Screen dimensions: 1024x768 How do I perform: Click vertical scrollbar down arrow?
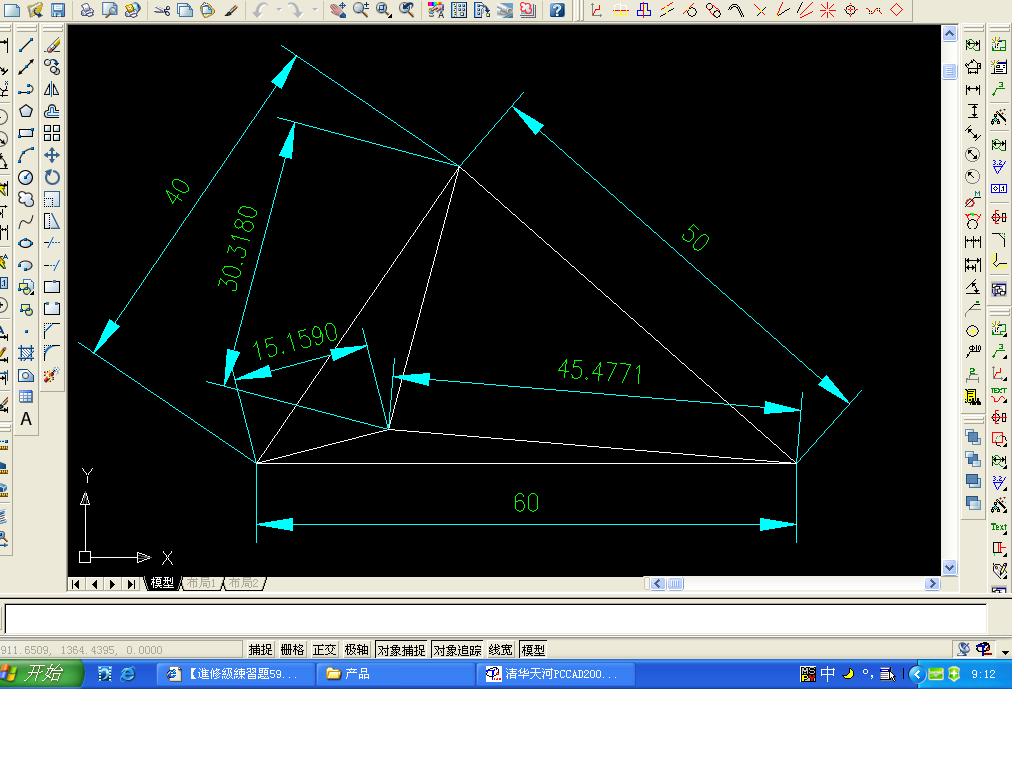950,568
